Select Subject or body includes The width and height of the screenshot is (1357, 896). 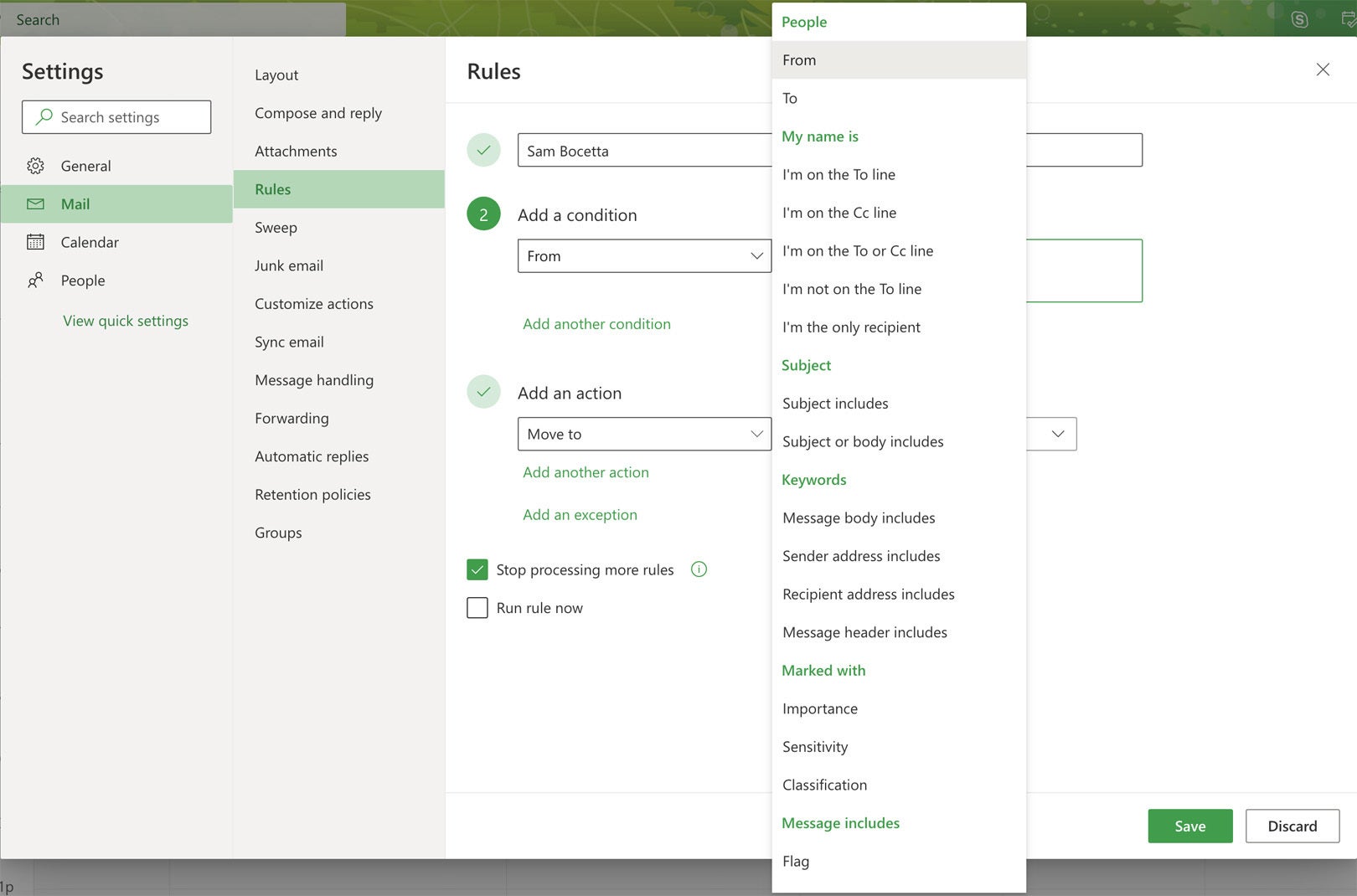coord(899,441)
